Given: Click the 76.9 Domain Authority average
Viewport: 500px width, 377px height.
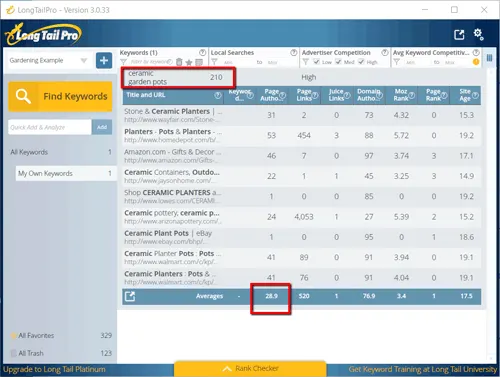Looking at the screenshot, I should click(x=369, y=296).
